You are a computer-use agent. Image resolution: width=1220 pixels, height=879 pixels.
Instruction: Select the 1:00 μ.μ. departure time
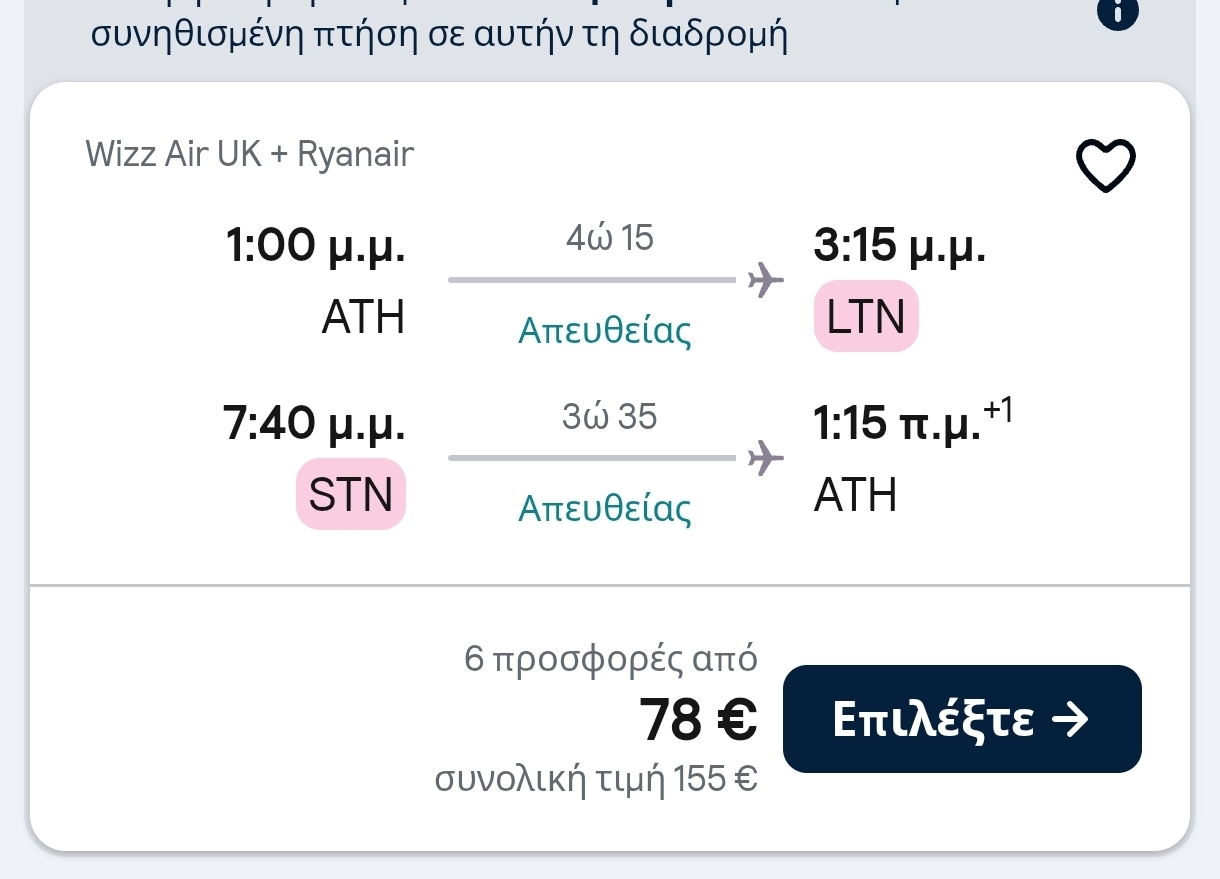click(x=316, y=246)
